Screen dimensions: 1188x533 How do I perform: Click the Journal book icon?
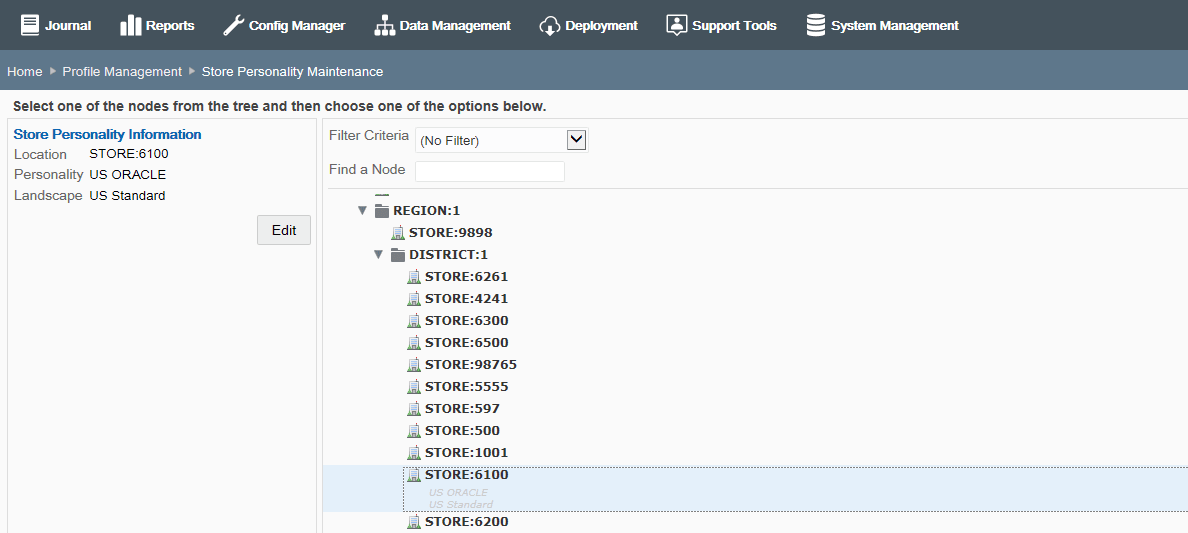pyautogui.click(x=30, y=25)
